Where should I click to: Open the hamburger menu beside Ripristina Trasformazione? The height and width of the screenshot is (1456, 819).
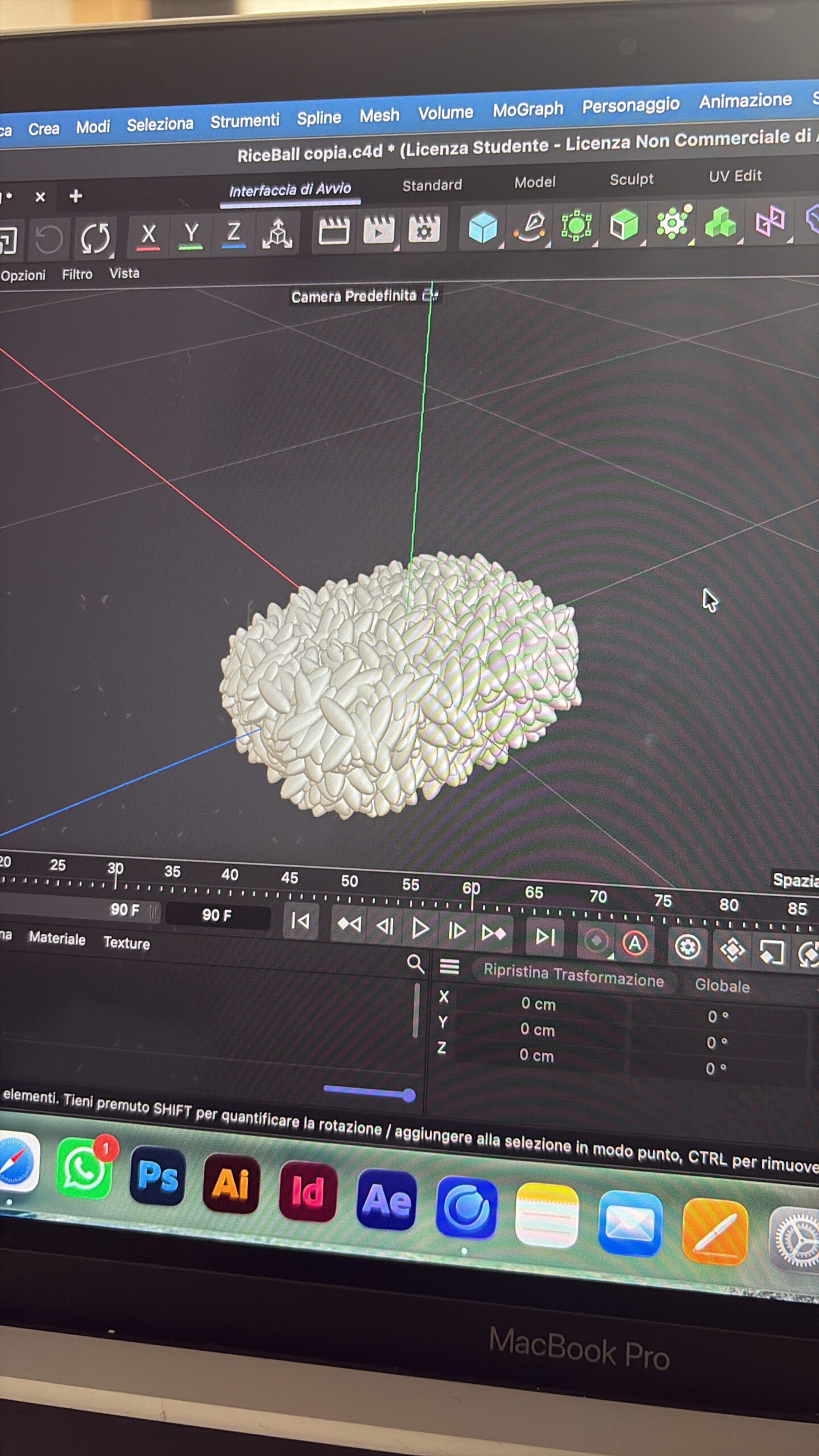pos(449,966)
